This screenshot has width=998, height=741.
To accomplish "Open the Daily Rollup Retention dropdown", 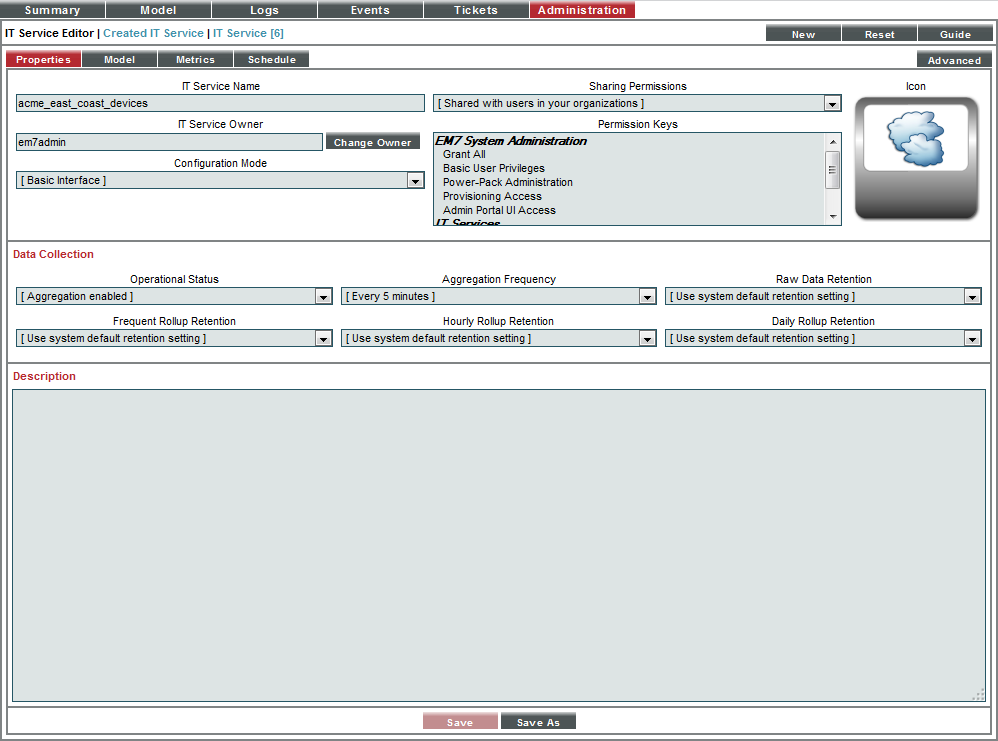I will (x=971, y=338).
